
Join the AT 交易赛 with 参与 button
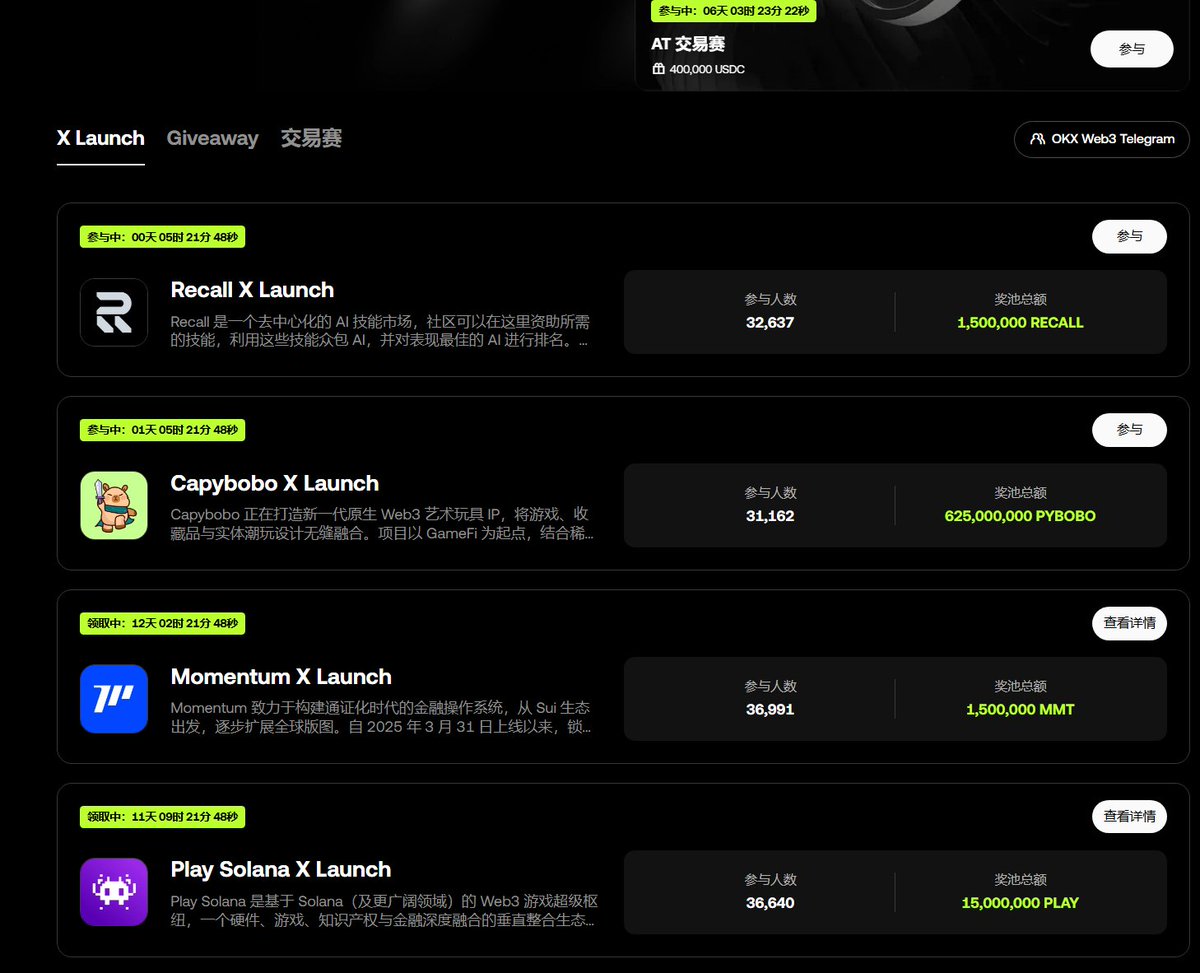pyautogui.click(x=1132, y=49)
